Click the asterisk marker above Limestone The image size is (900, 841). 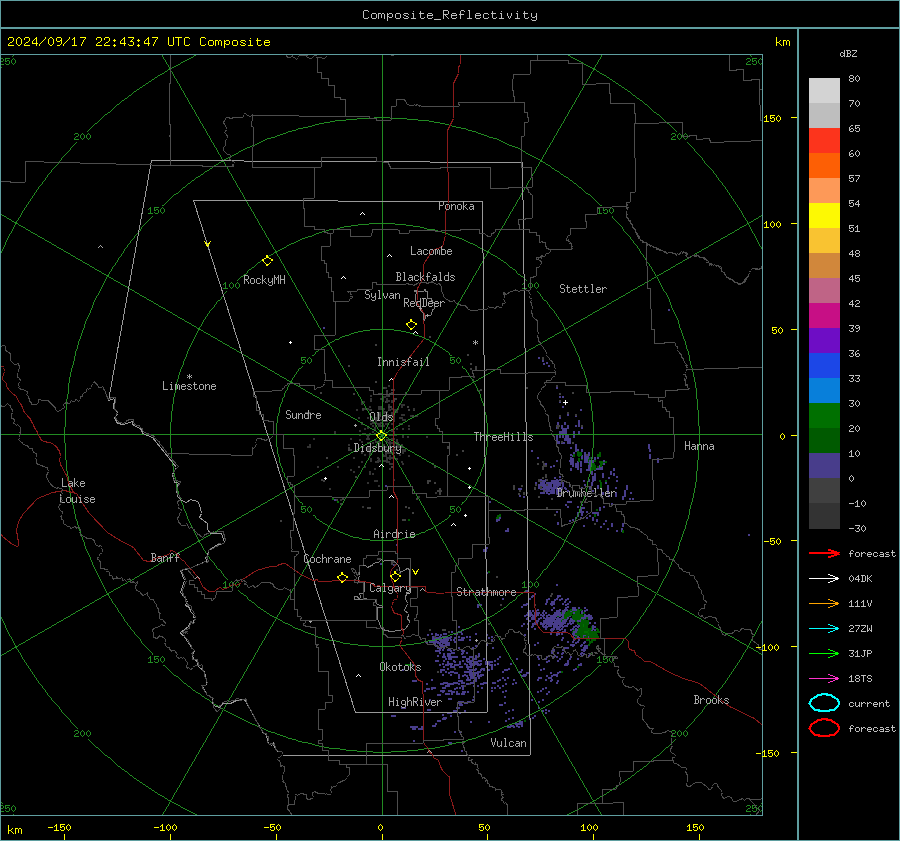coord(189,377)
